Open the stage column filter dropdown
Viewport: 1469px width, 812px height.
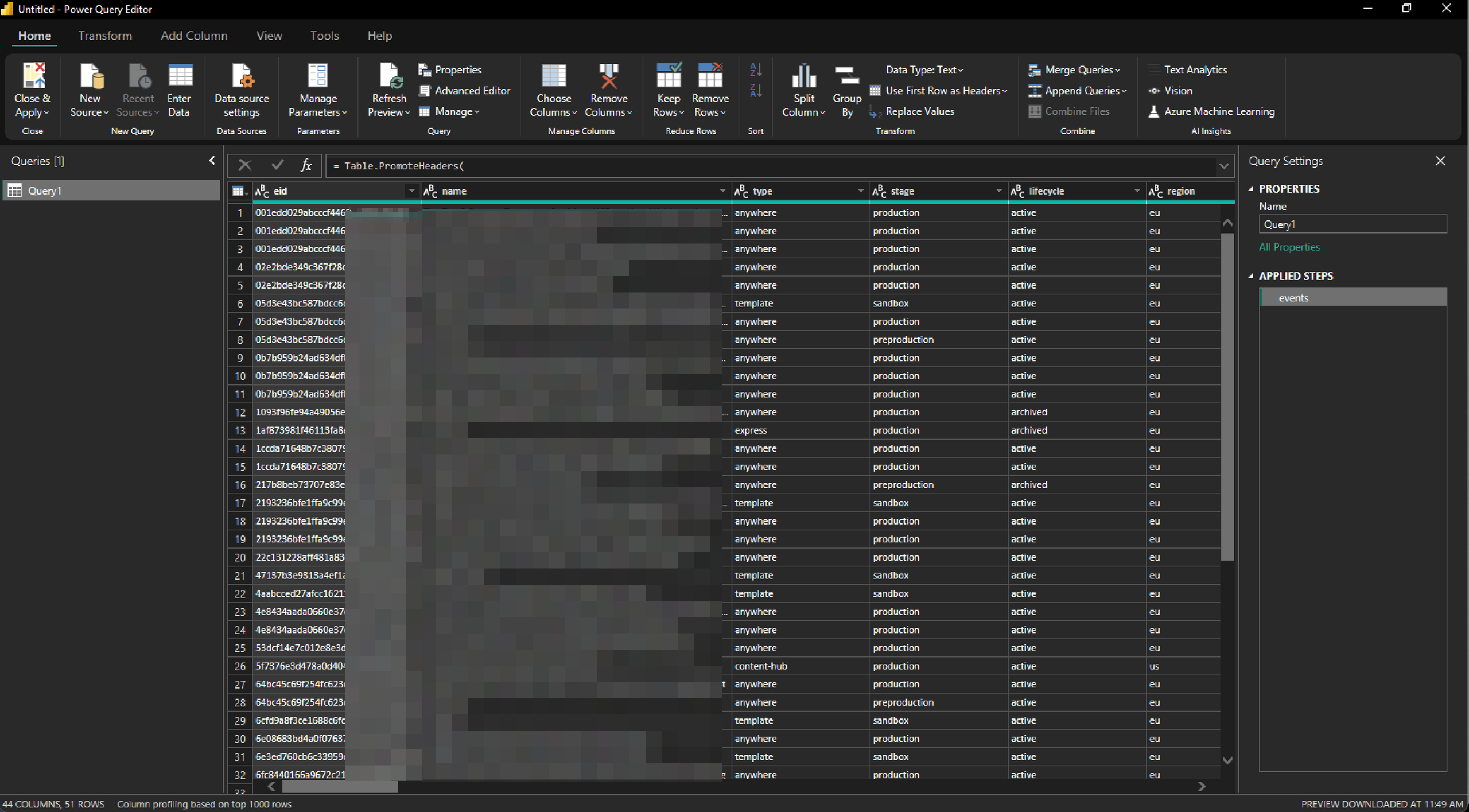click(x=998, y=191)
